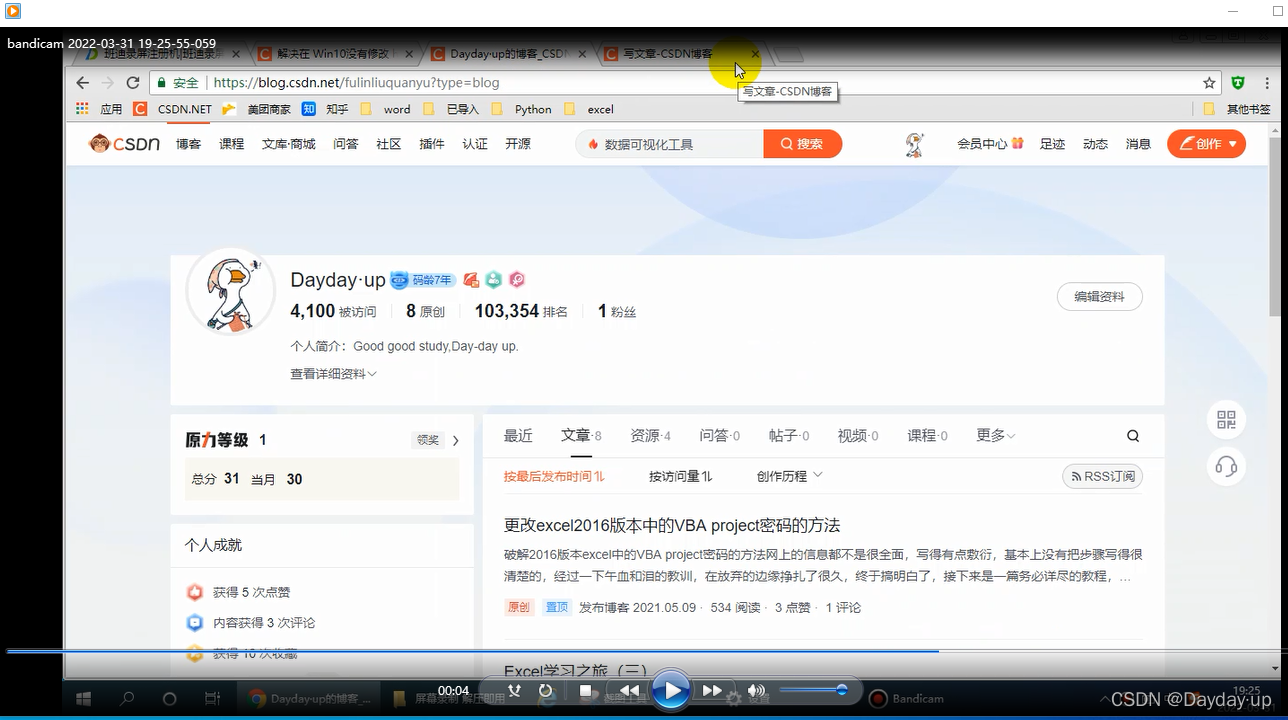
Task: Click the search magnifier in the tab bar
Action: tap(1133, 436)
